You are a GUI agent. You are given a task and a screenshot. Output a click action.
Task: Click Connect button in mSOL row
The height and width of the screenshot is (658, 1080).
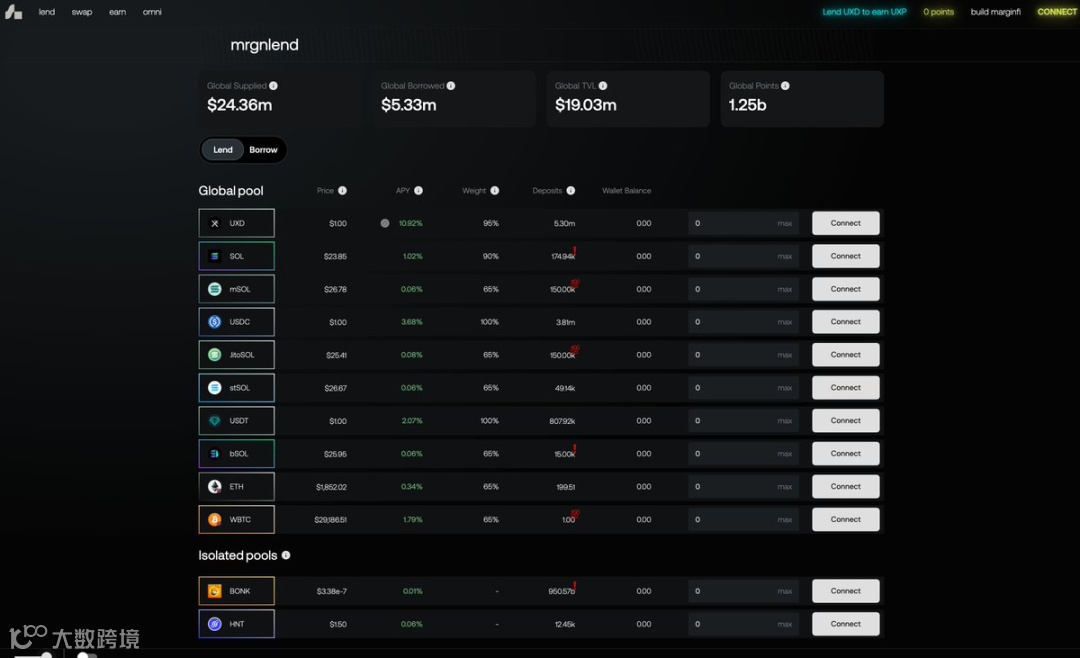pos(846,289)
